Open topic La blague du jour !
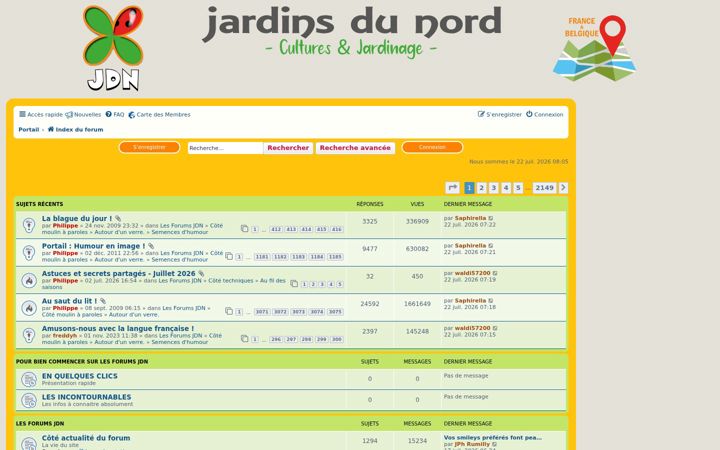 click(77, 219)
